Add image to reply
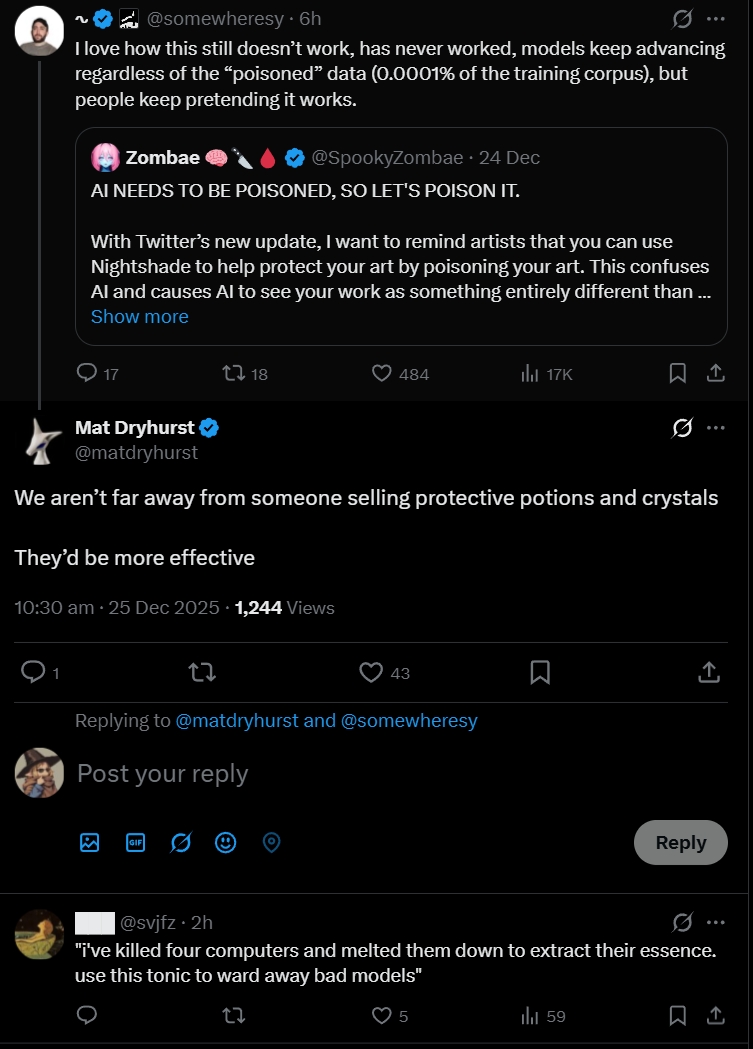Image resolution: width=753 pixels, height=1049 pixels. click(x=90, y=843)
